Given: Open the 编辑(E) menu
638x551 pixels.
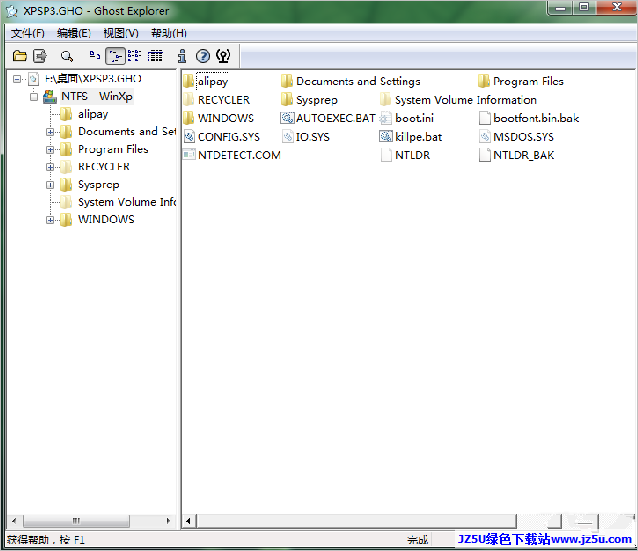Looking at the screenshot, I should (x=74, y=33).
